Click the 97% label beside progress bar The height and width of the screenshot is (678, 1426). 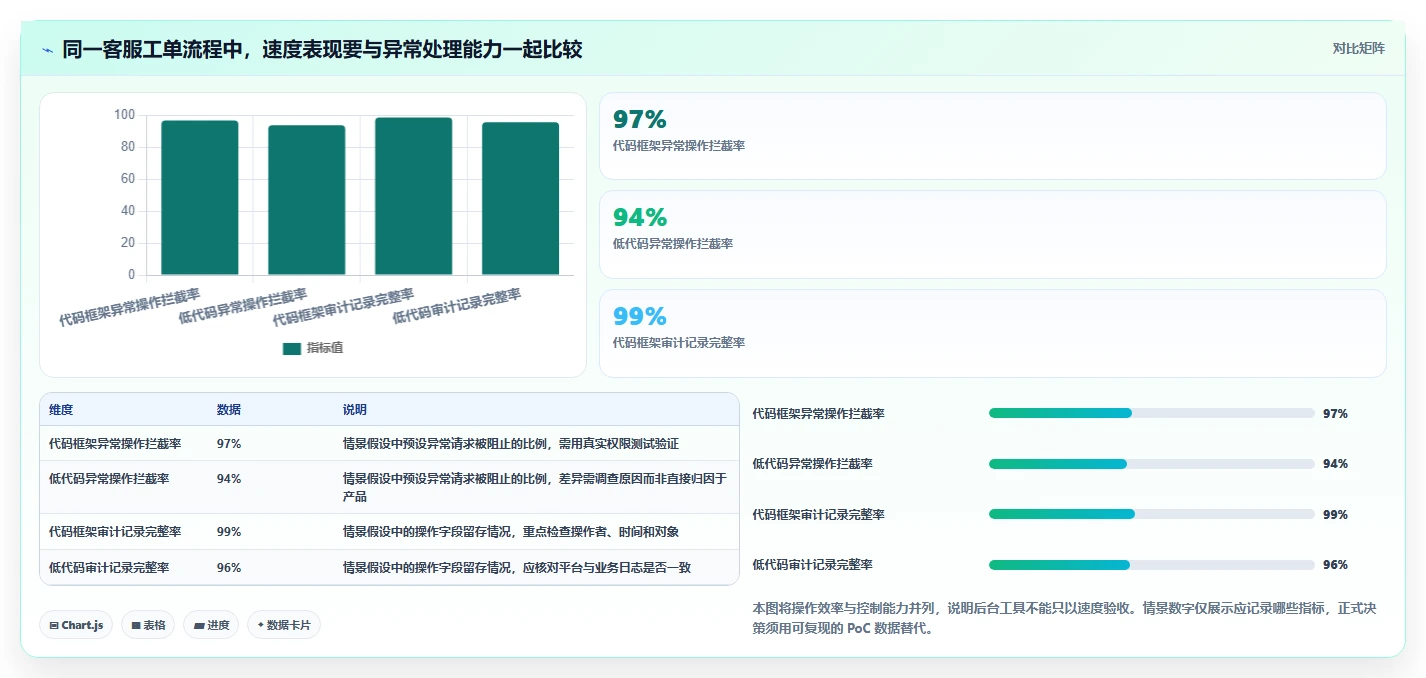pos(1335,414)
